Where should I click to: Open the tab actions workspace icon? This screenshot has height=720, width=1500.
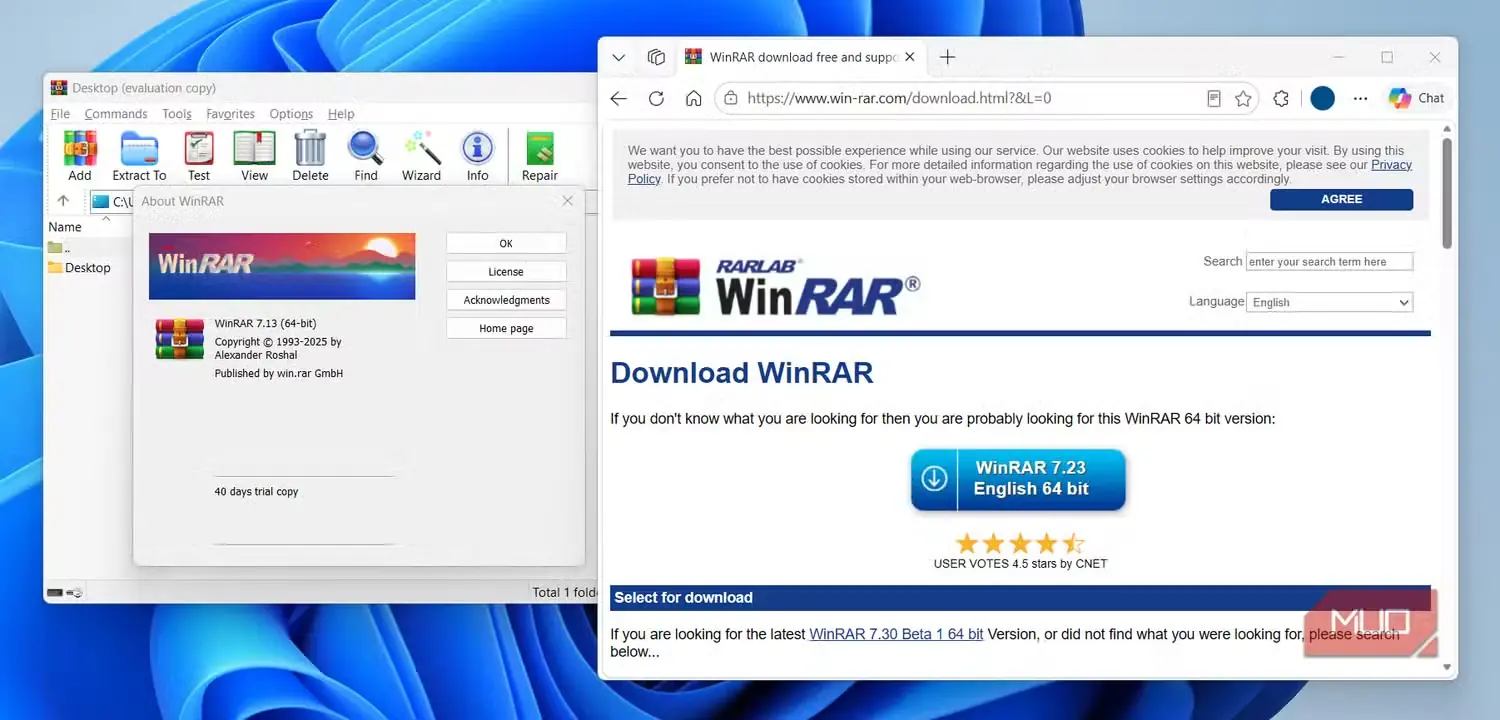(x=656, y=57)
